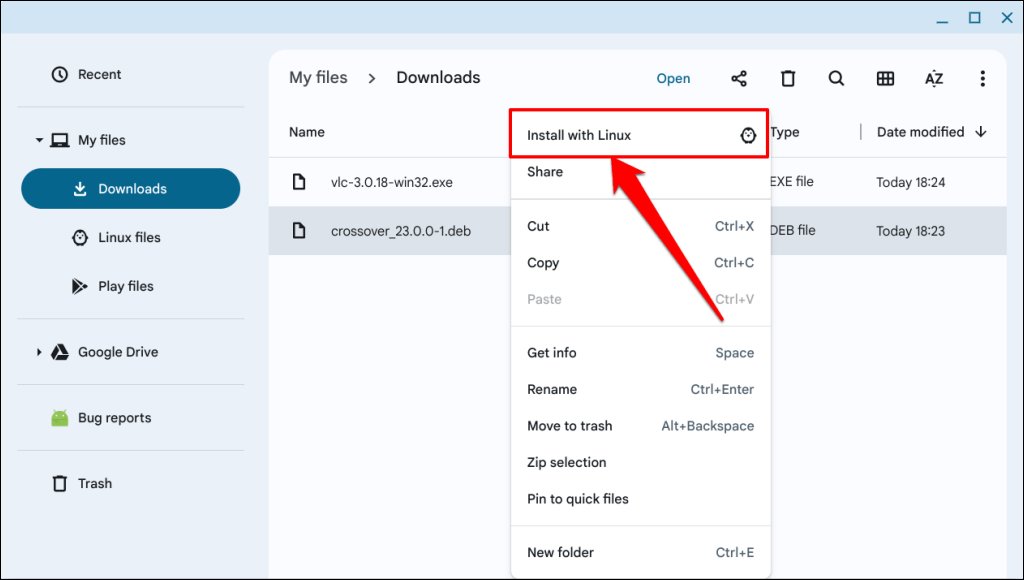Switch to thumbnail grid view
This screenshot has width=1024, height=580.
coord(885,79)
